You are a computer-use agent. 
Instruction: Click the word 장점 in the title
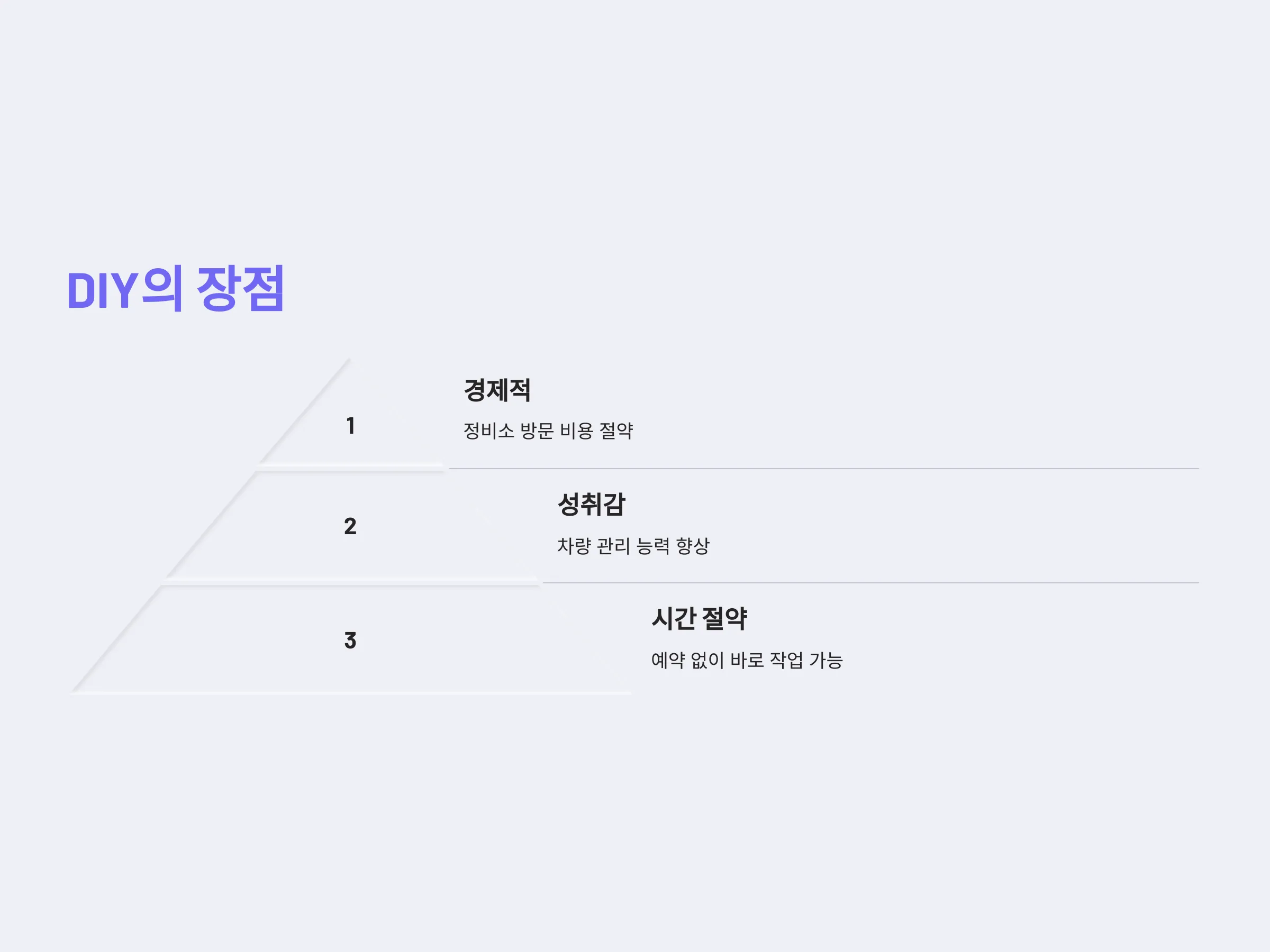coord(241,289)
